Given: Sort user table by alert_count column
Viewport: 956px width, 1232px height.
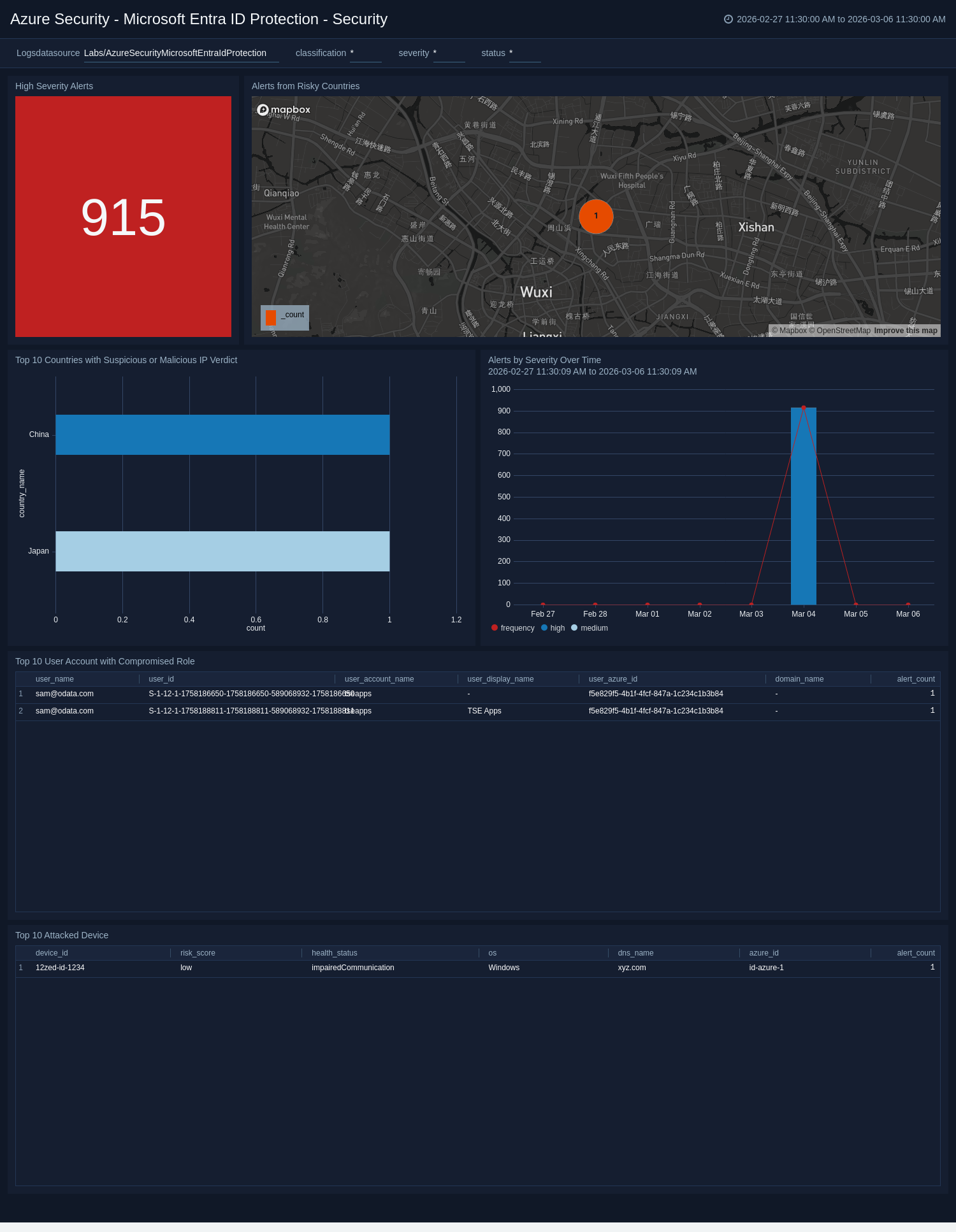Looking at the screenshot, I should click(915, 679).
